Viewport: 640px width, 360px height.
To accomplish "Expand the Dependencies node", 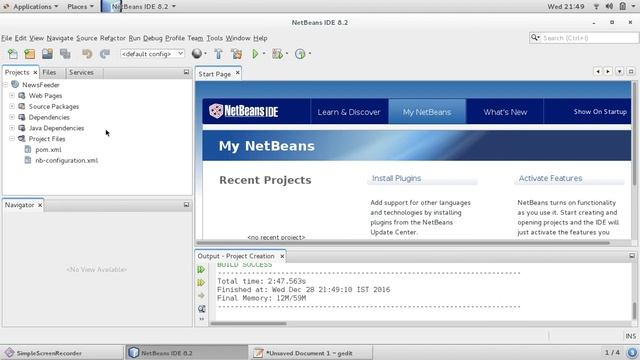I will (12, 117).
